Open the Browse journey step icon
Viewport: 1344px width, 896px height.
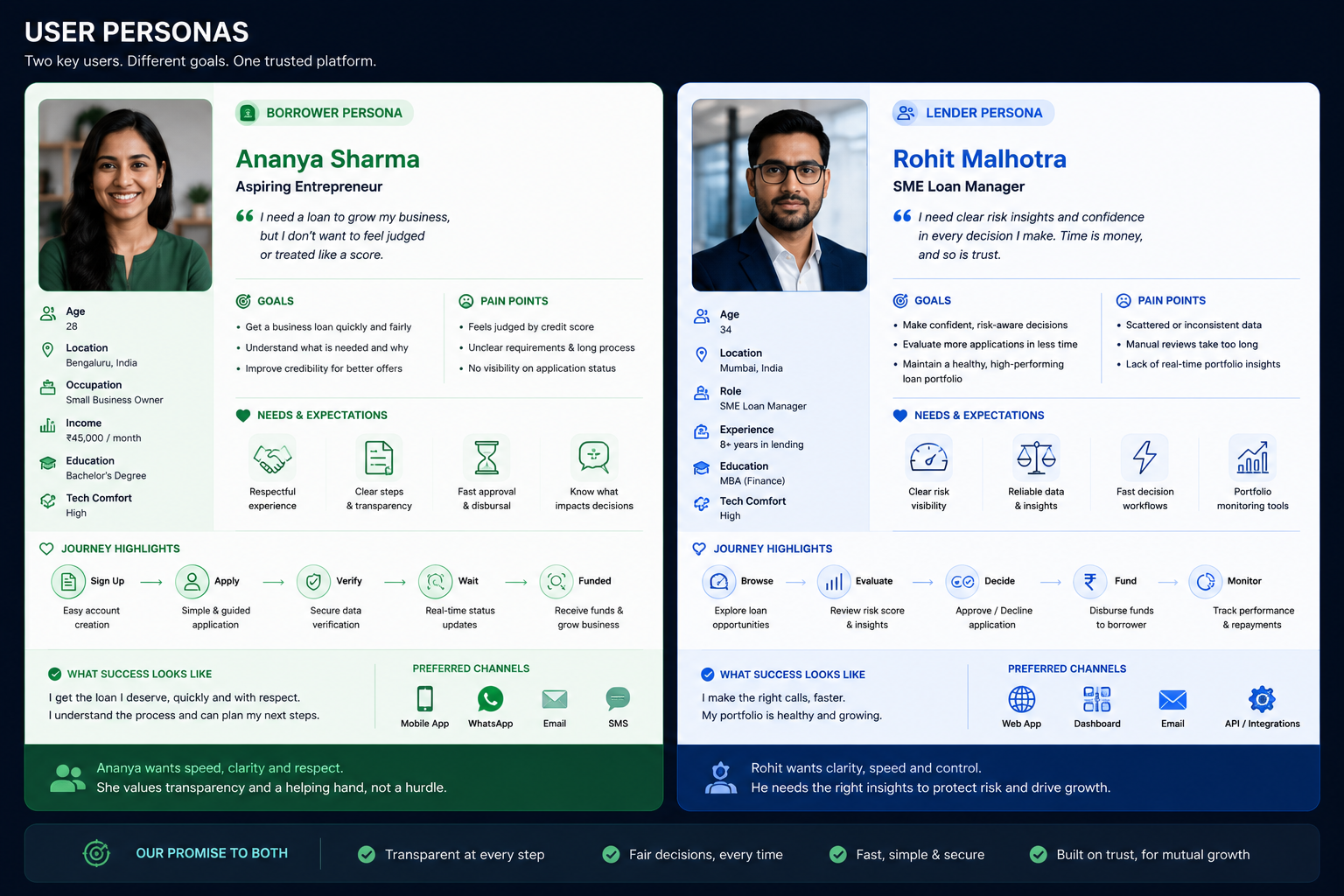pyautogui.click(x=718, y=582)
